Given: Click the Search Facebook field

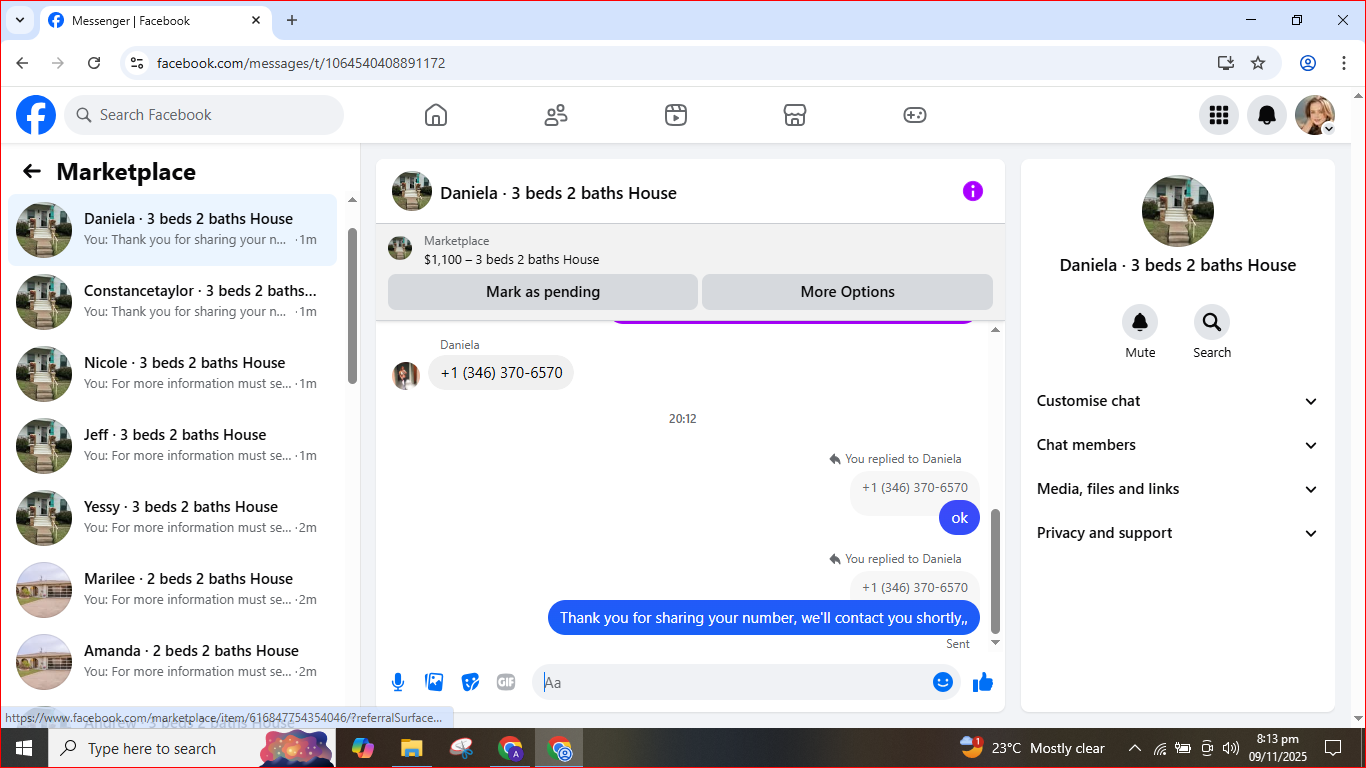Looking at the screenshot, I should [x=204, y=115].
